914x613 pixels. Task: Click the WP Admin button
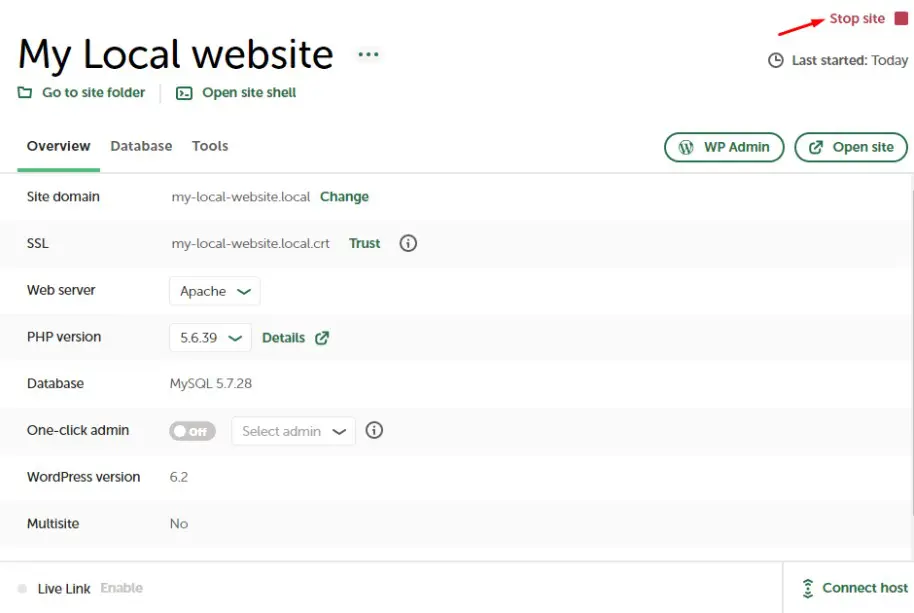[724, 147]
